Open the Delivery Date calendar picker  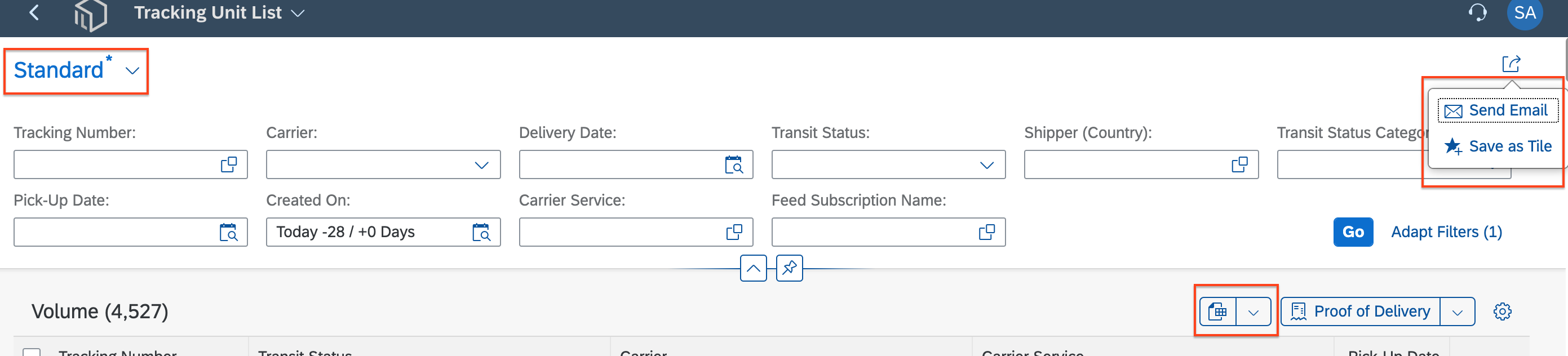734,164
